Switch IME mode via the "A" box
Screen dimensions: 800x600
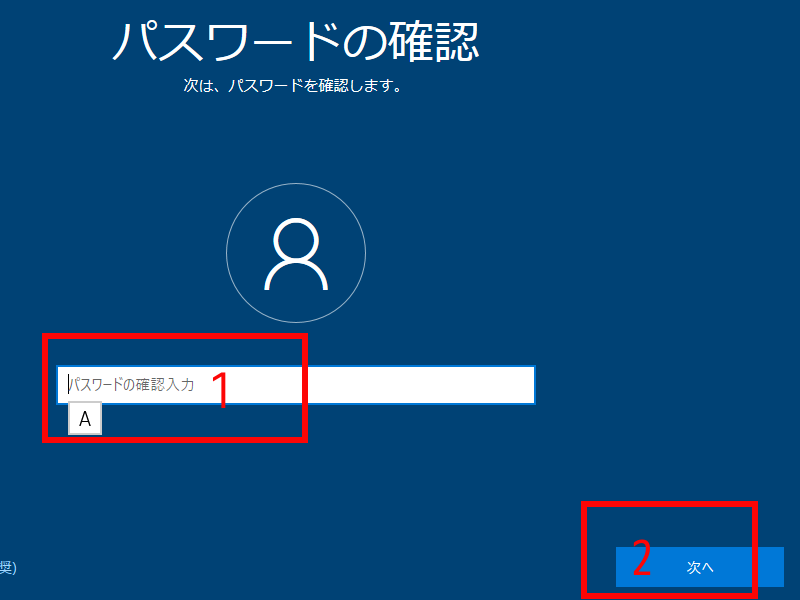85,420
